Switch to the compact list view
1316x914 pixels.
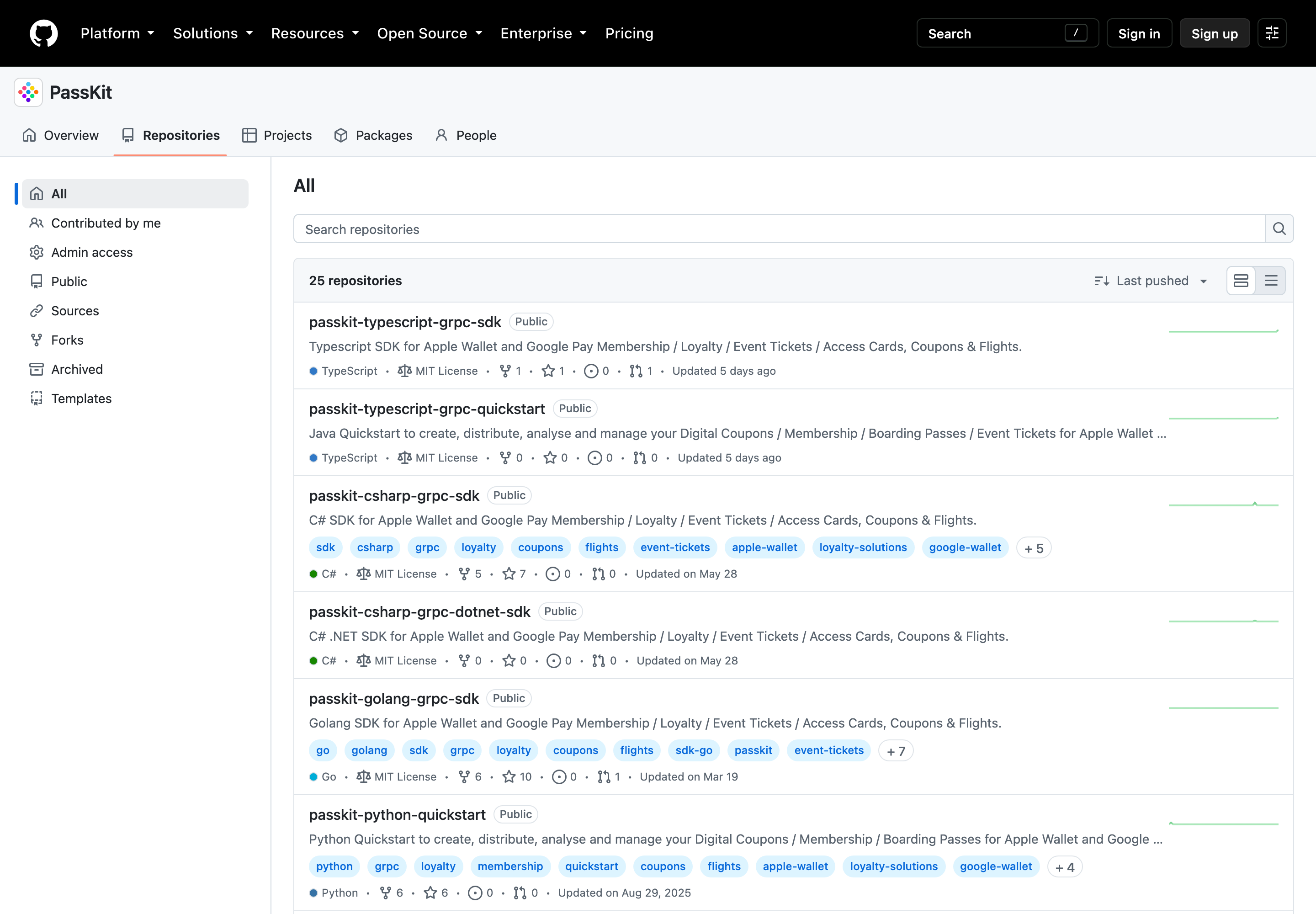pos(1271,281)
